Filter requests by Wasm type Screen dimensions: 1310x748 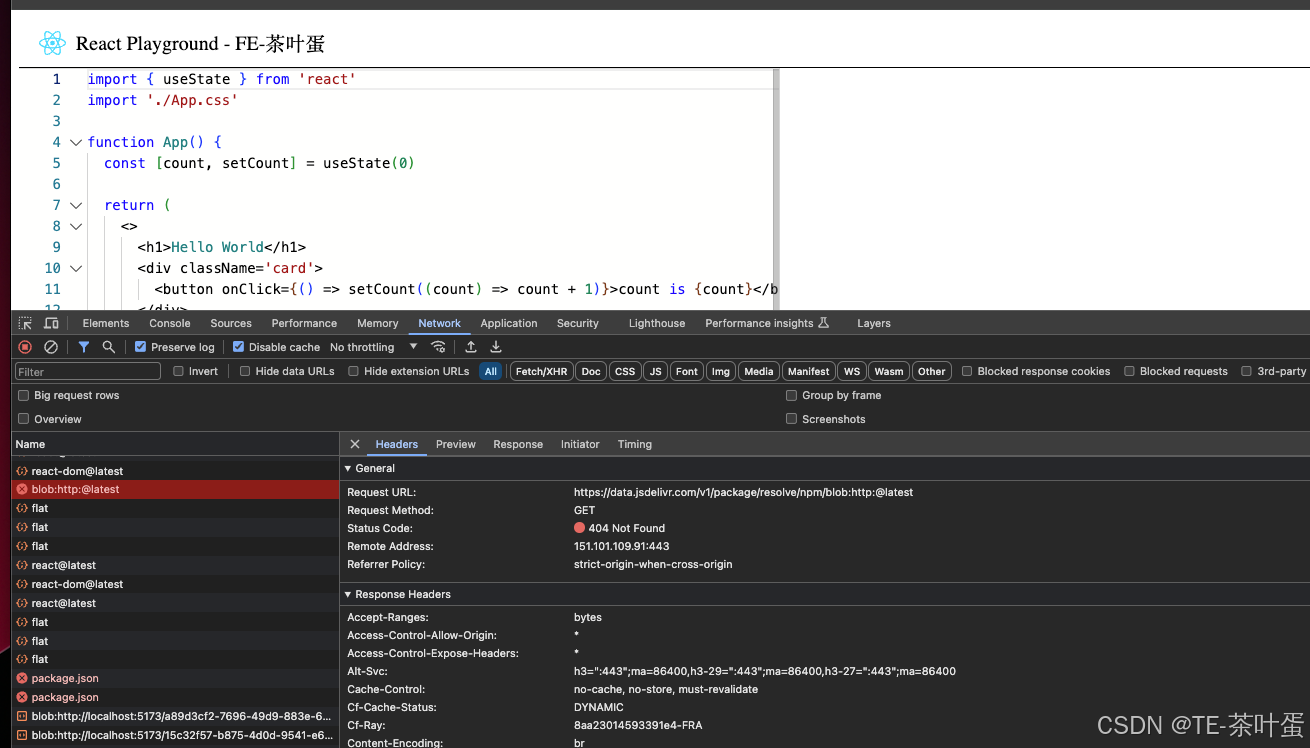(x=889, y=371)
